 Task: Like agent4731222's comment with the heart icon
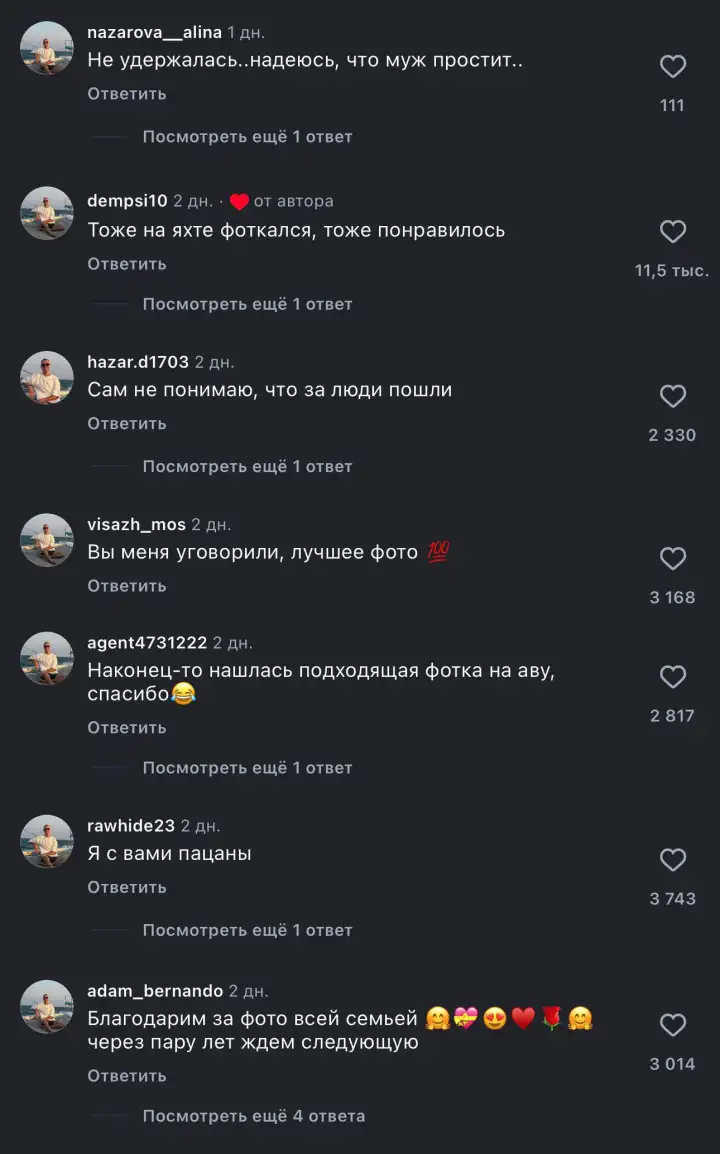click(673, 676)
